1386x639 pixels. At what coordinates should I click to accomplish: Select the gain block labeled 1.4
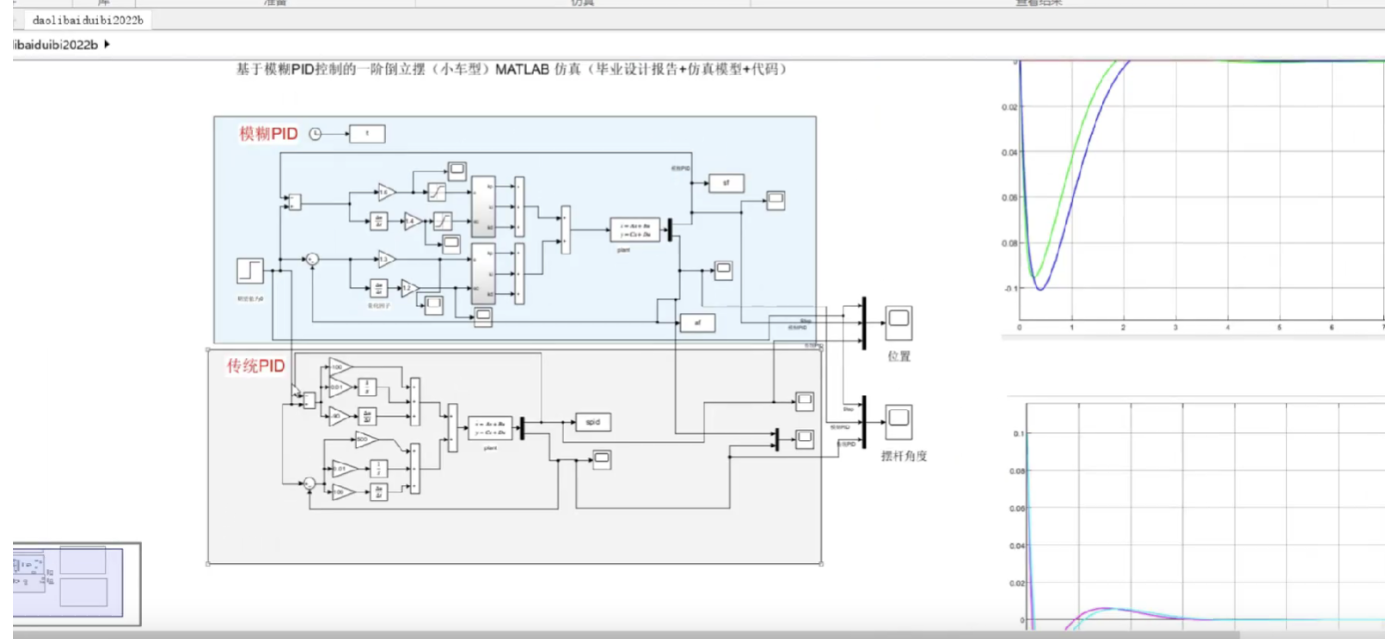click(413, 221)
